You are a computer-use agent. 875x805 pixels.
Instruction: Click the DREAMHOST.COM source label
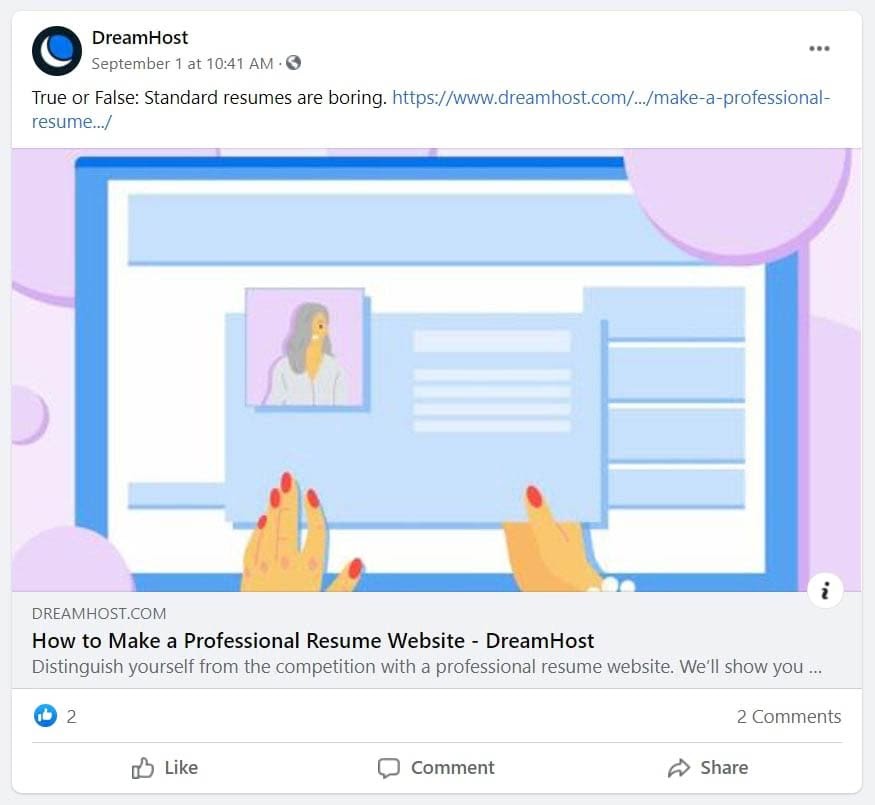99,614
